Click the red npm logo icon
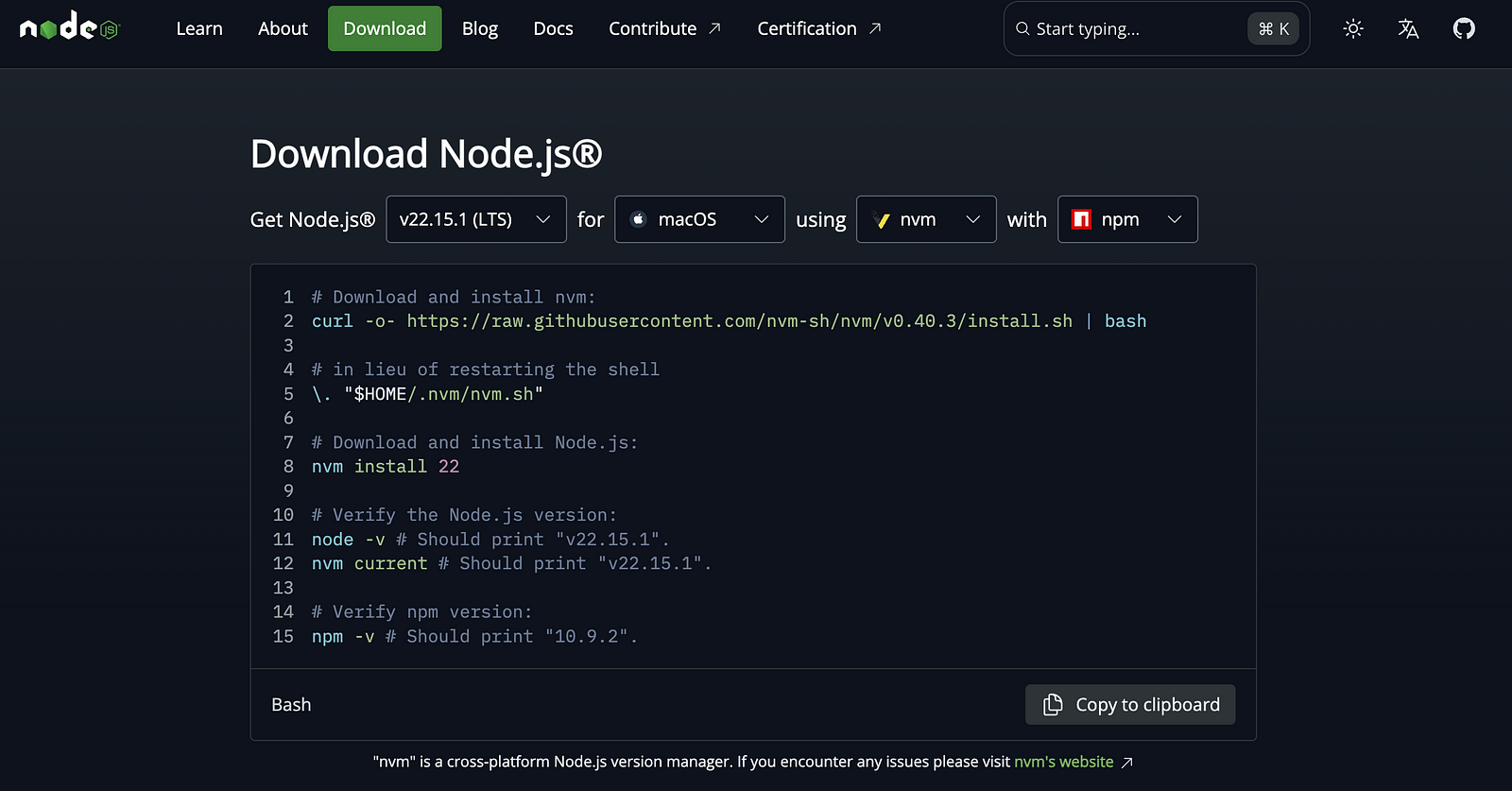This screenshot has width=1512, height=791. (x=1082, y=219)
